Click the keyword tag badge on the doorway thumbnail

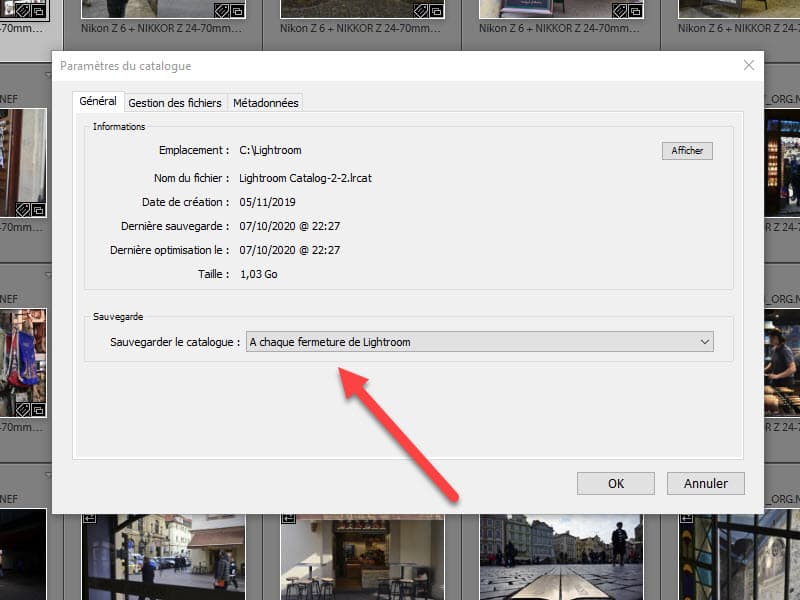coord(22,210)
